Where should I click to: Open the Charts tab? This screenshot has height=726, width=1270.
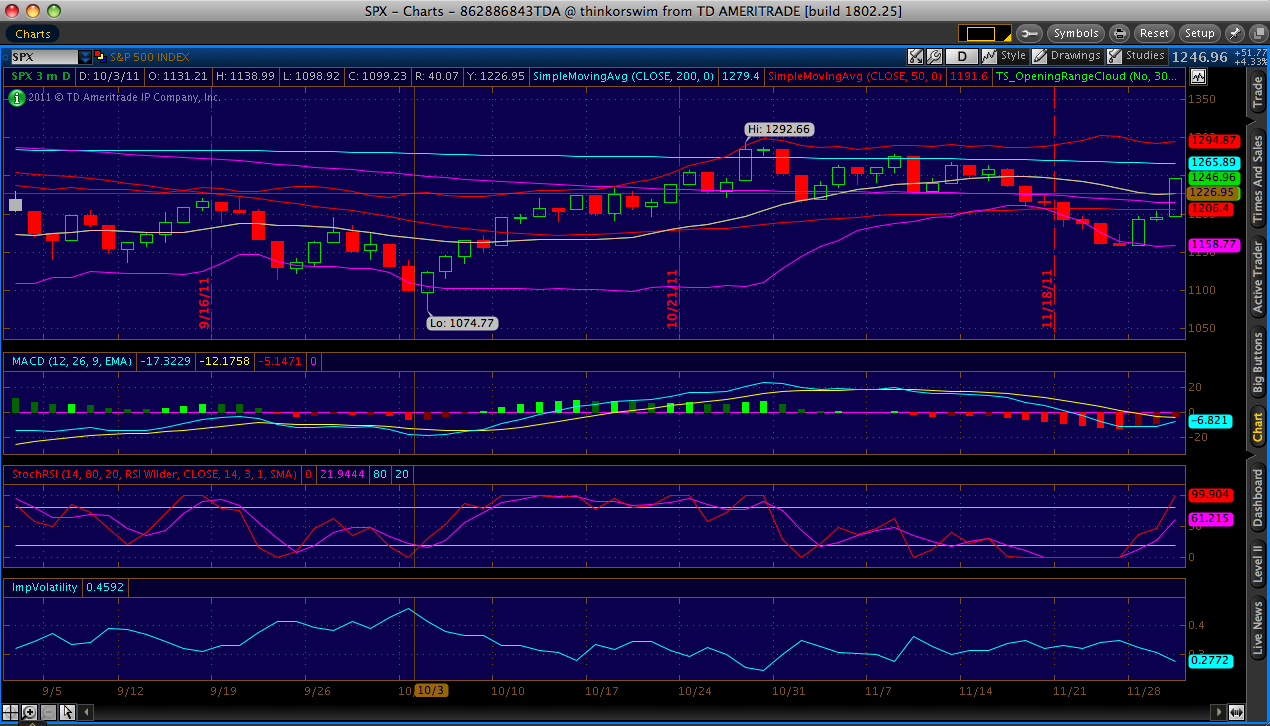click(33, 33)
